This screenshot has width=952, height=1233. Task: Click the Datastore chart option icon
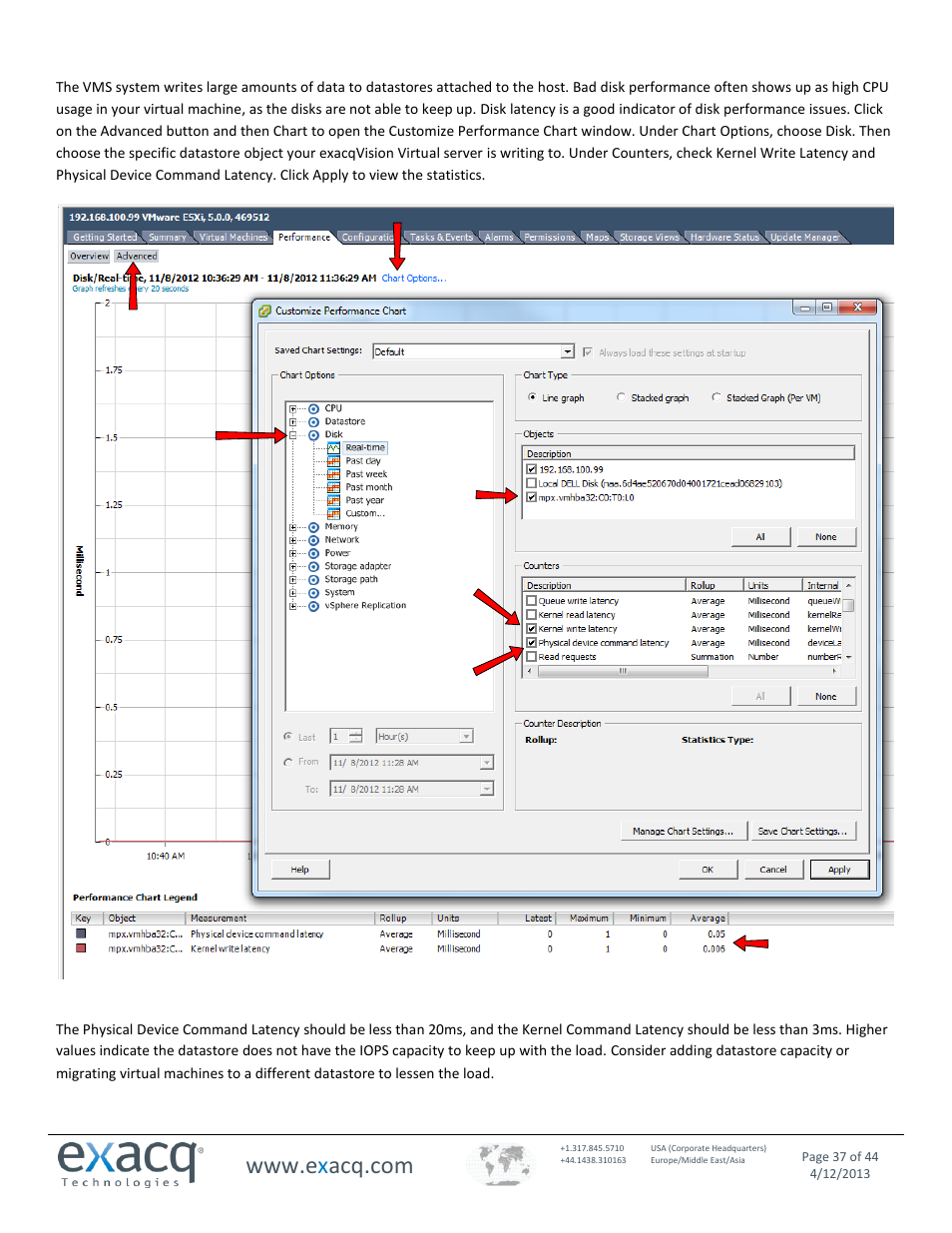314,421
